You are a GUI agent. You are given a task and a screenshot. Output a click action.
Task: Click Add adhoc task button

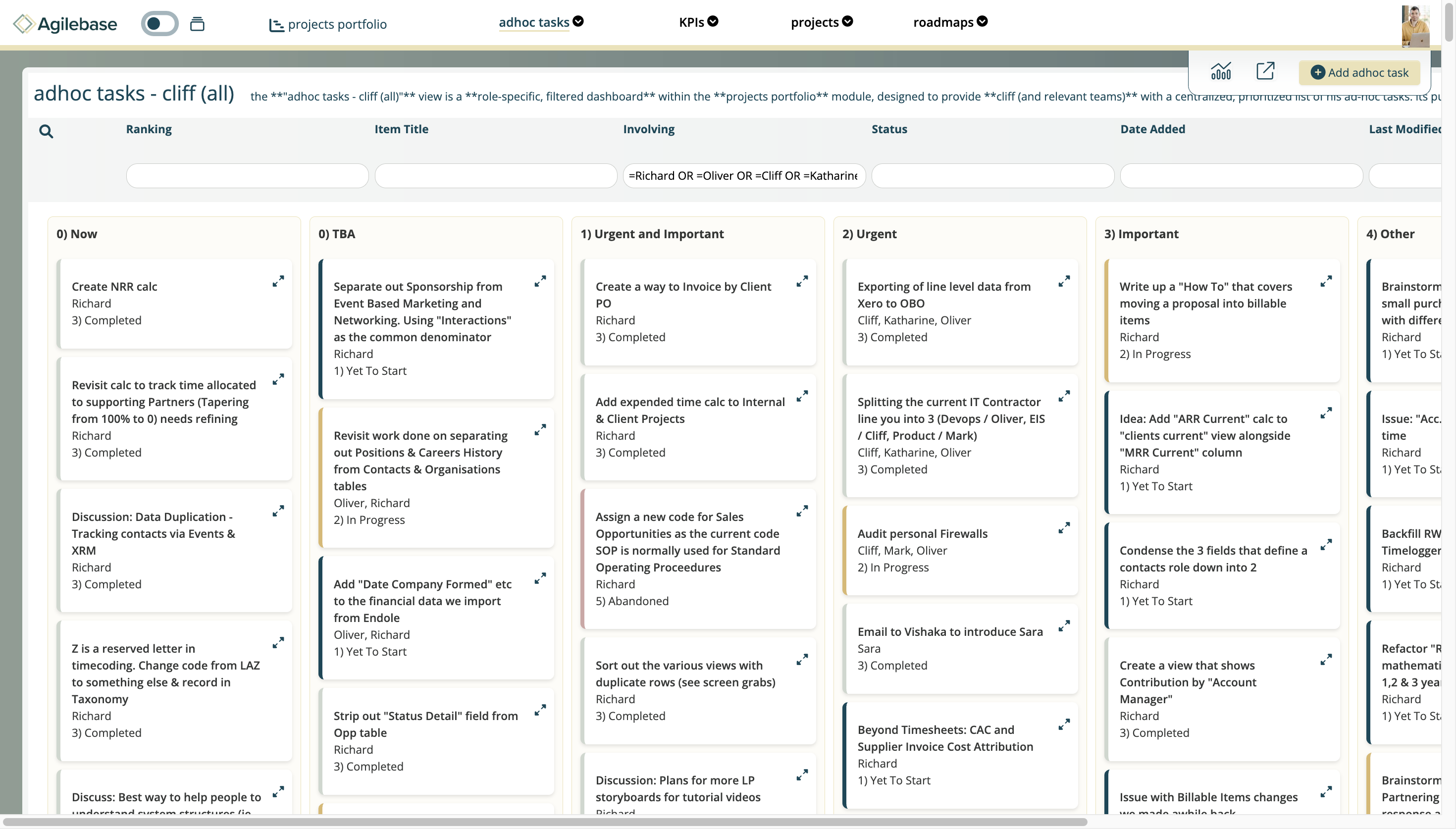pyautogui.click(x=1358, y=73)
